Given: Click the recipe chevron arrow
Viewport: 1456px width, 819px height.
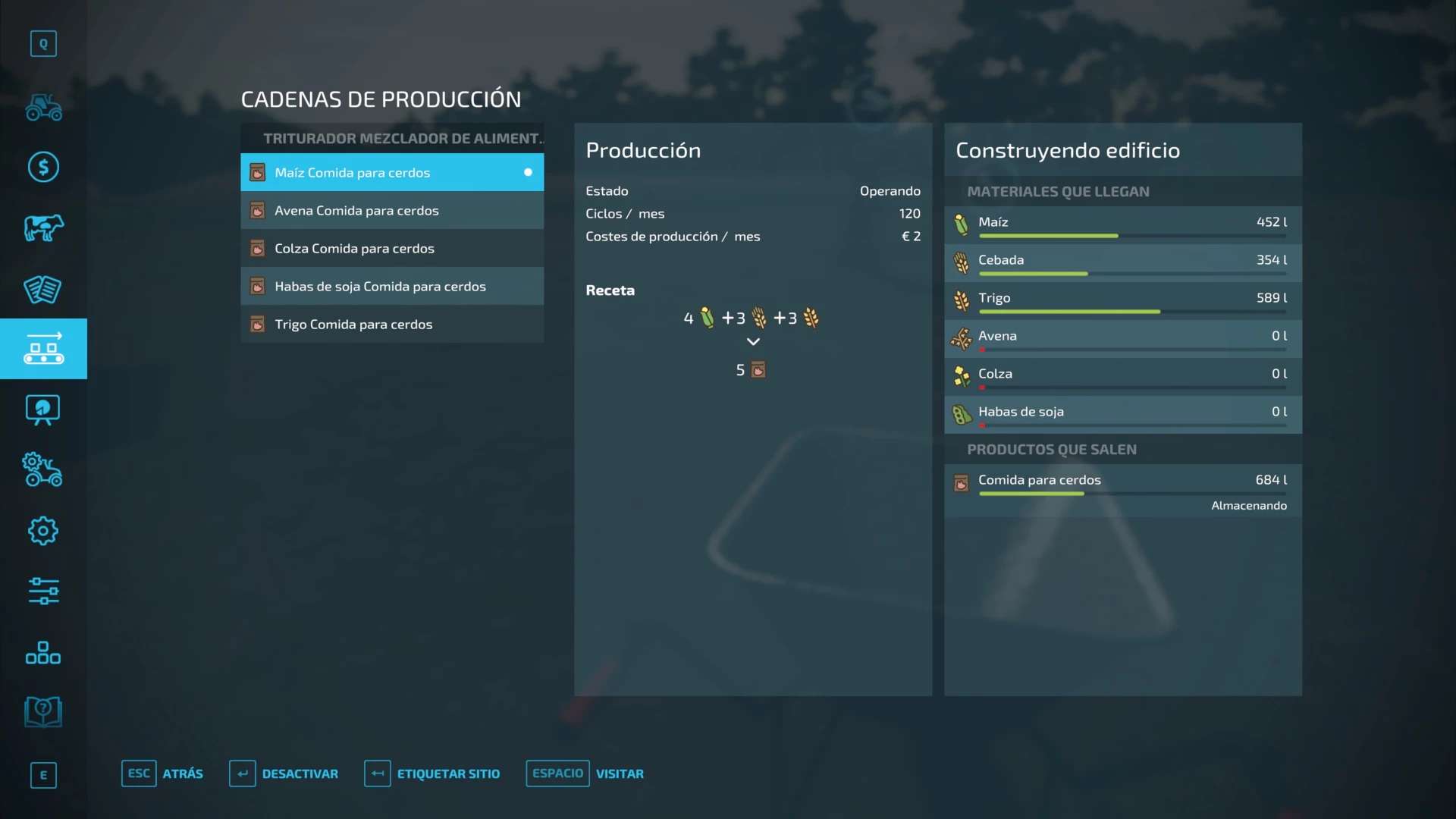Looking at the screenshot, I should (753, 342).
